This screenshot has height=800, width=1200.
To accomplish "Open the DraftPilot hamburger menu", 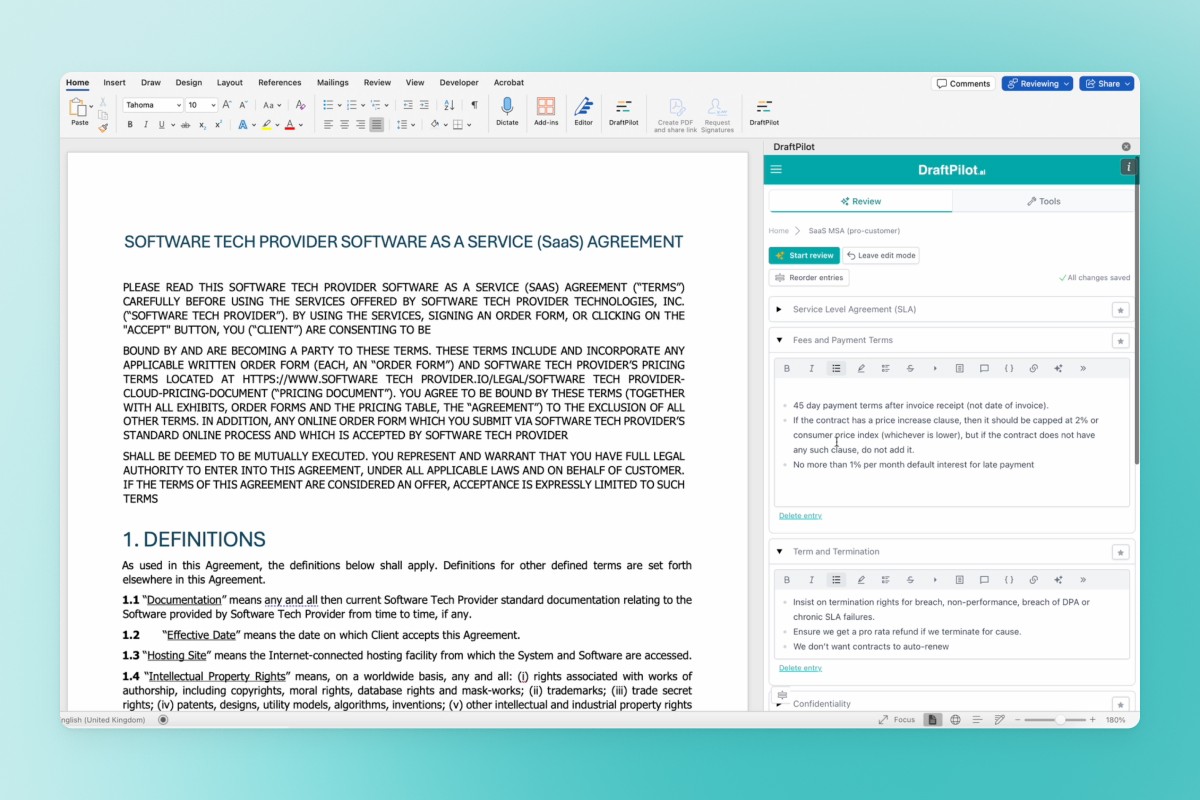I will [x=776, y=169].
